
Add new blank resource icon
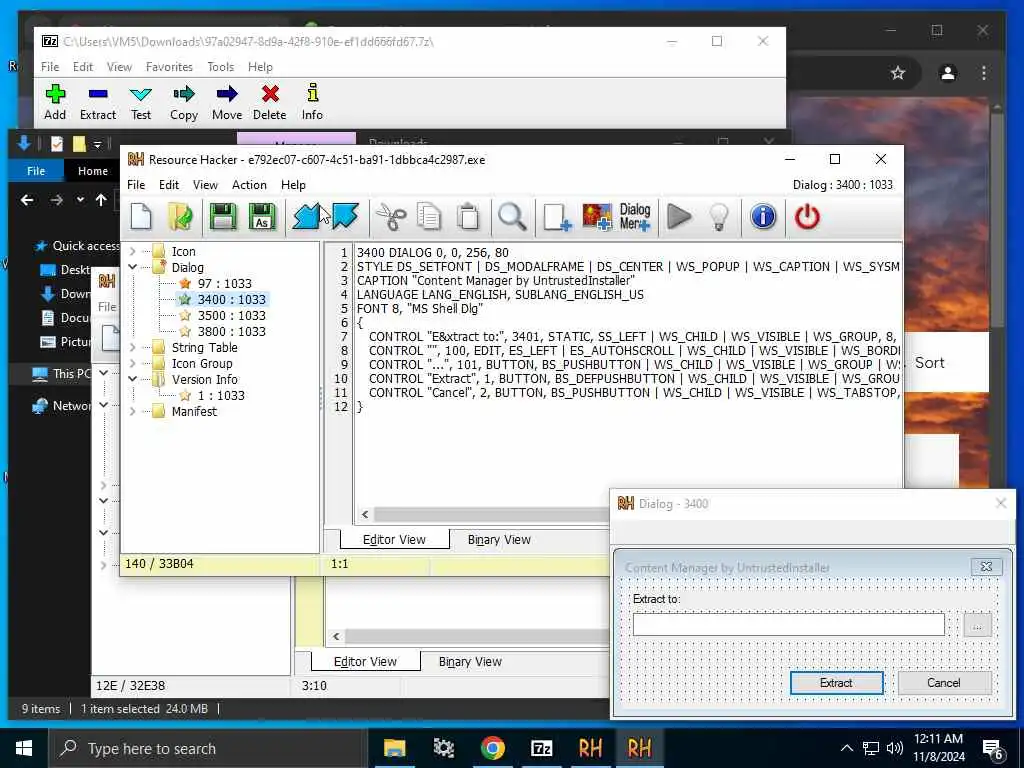pyautogui.click(x=557, y=217)
